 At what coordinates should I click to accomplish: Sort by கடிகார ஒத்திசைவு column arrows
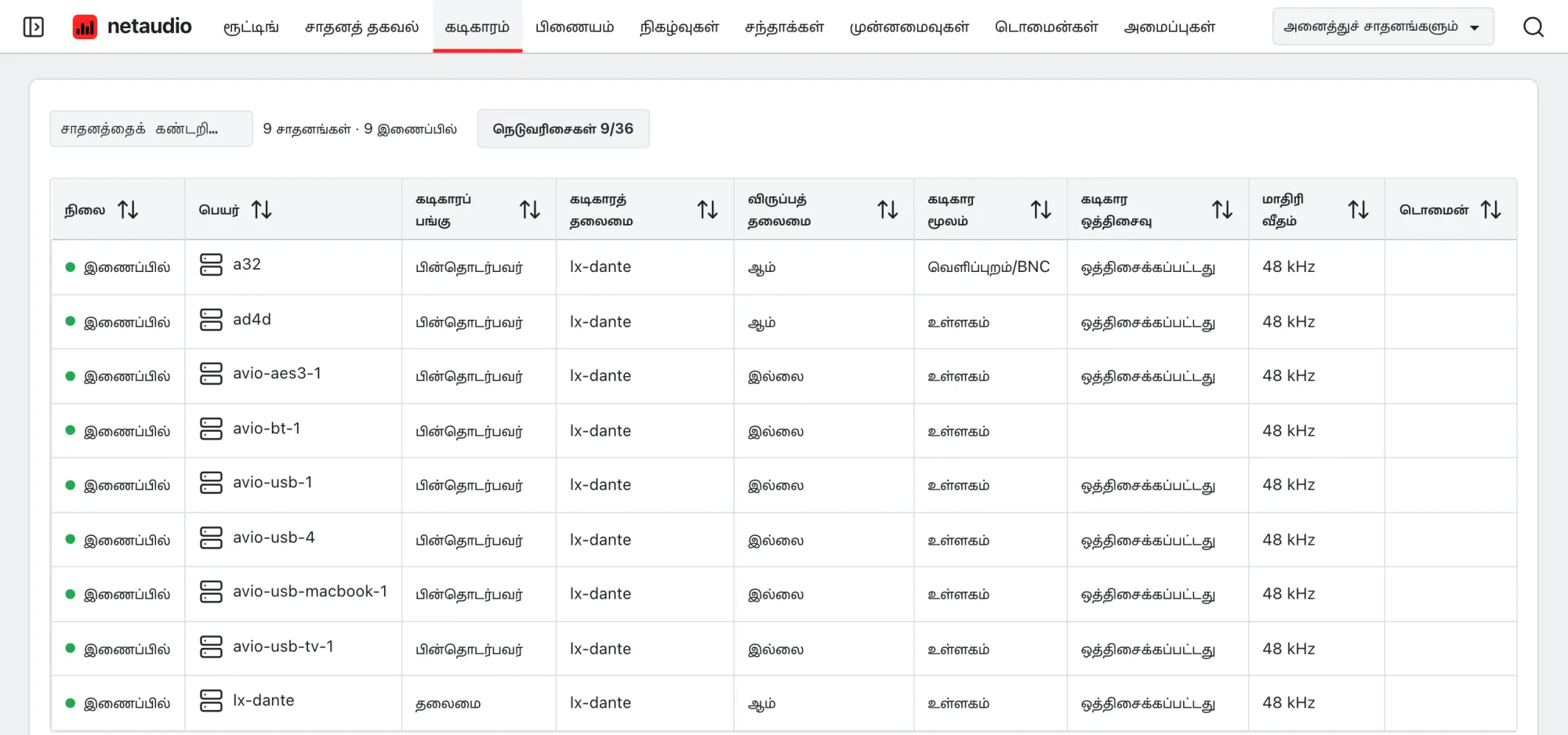[1222, 209]
